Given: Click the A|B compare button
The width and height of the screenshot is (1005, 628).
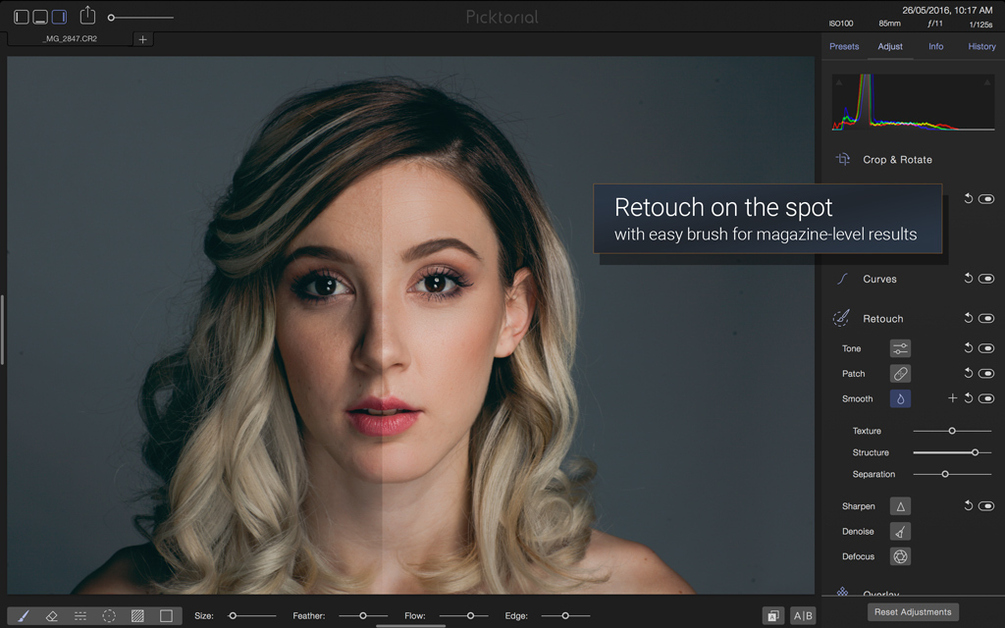Looking at the screenshot, I should point(802,616).
